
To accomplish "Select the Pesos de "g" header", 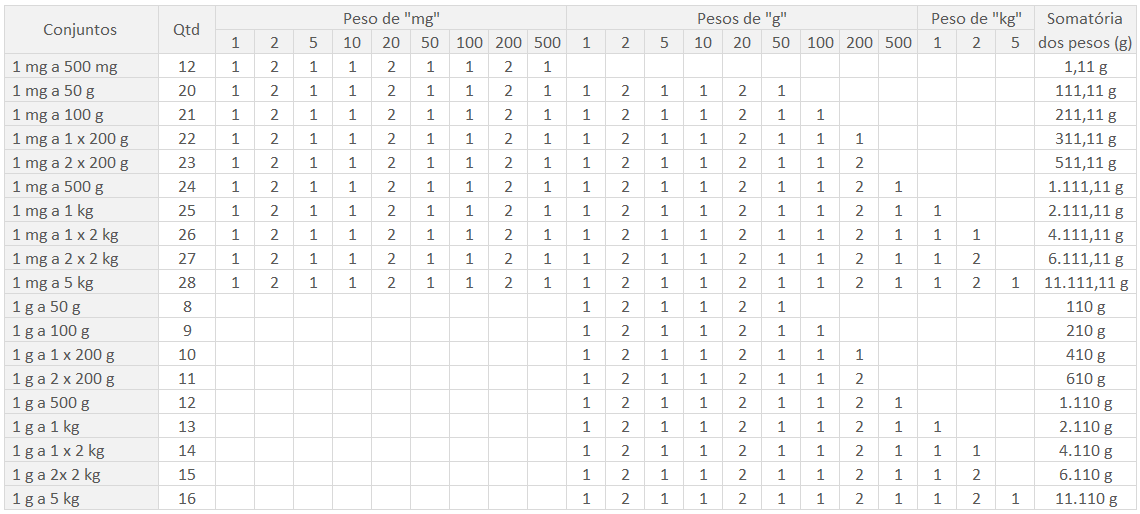I will pos(742,17).
